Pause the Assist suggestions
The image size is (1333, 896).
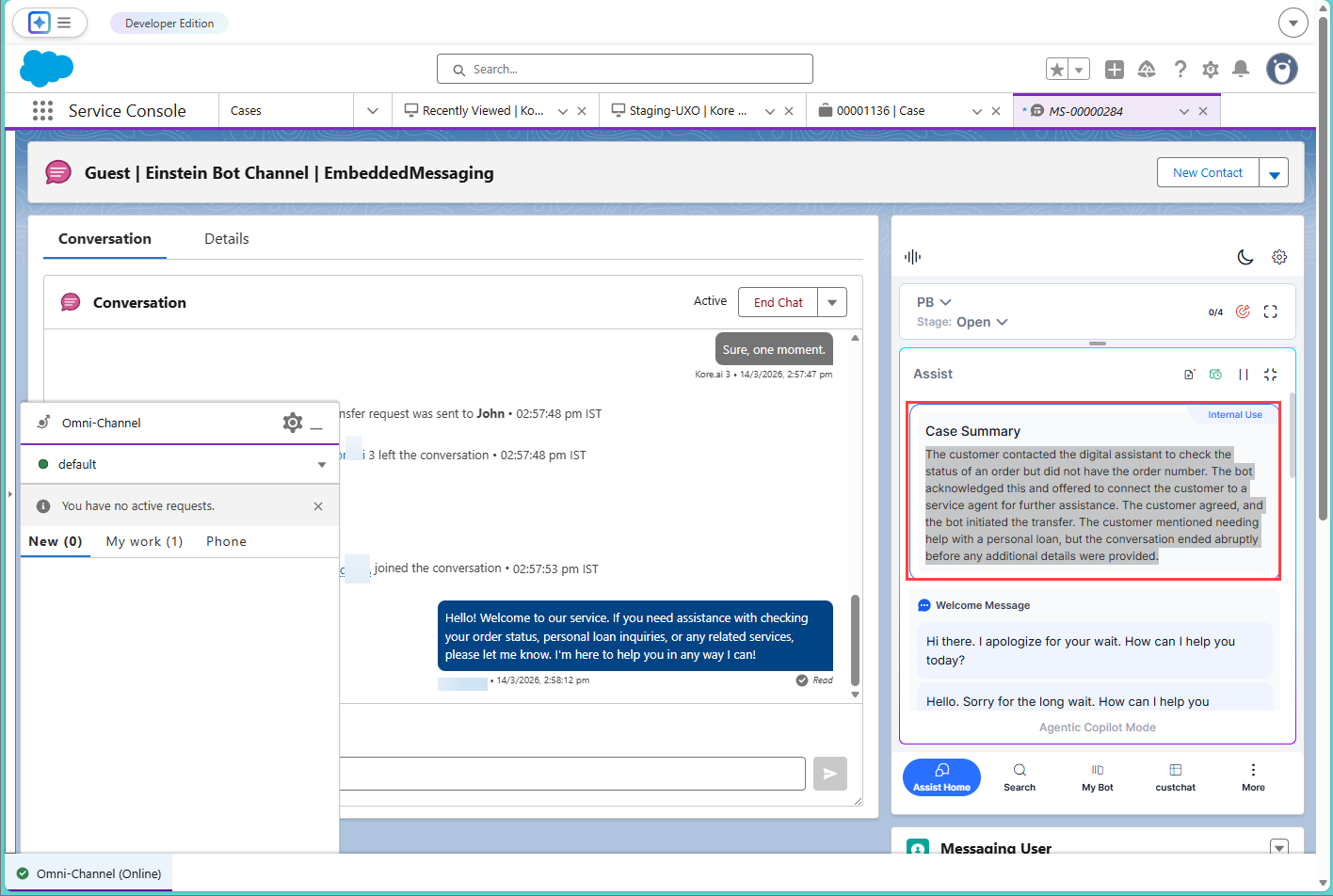click(1244, 375)
